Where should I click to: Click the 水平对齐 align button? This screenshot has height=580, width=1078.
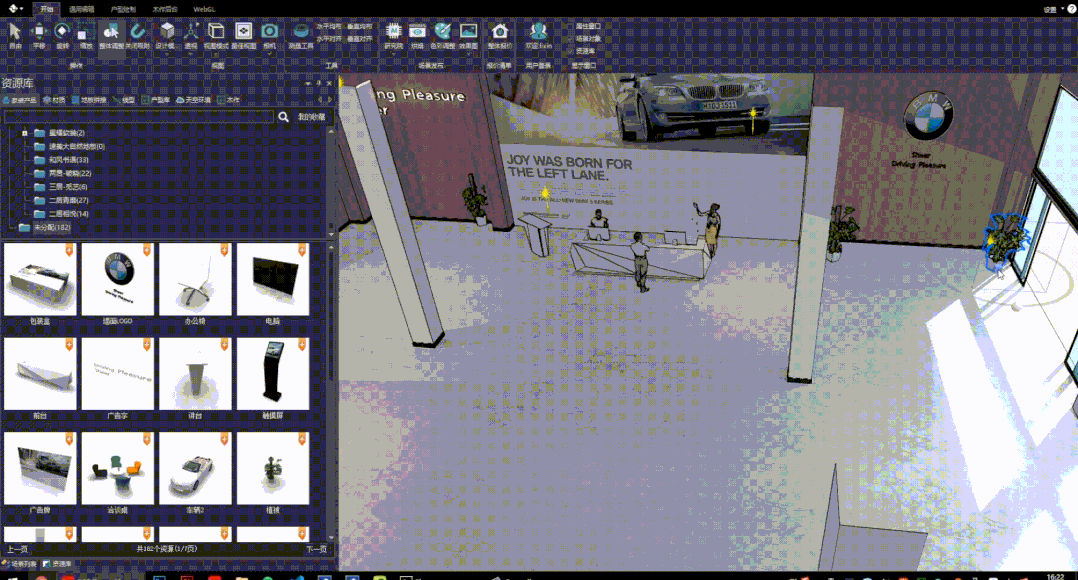(x=329, y=38)
